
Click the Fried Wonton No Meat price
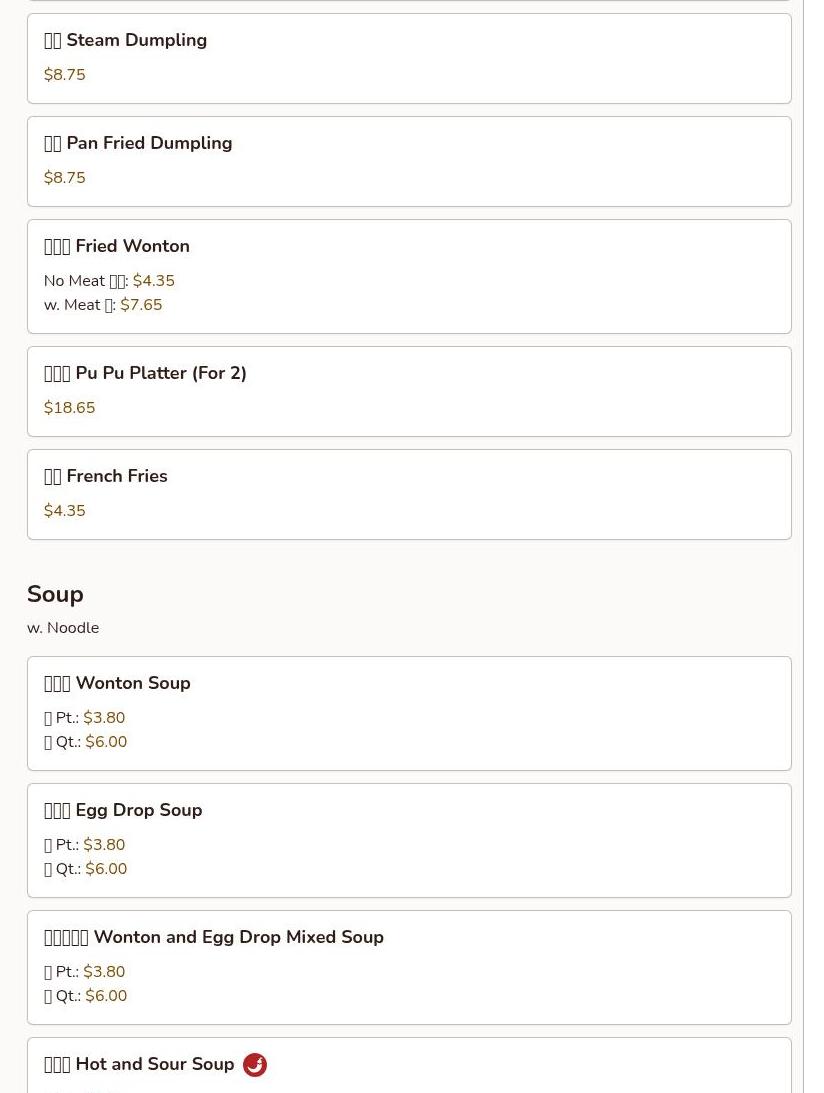[153, 281]
